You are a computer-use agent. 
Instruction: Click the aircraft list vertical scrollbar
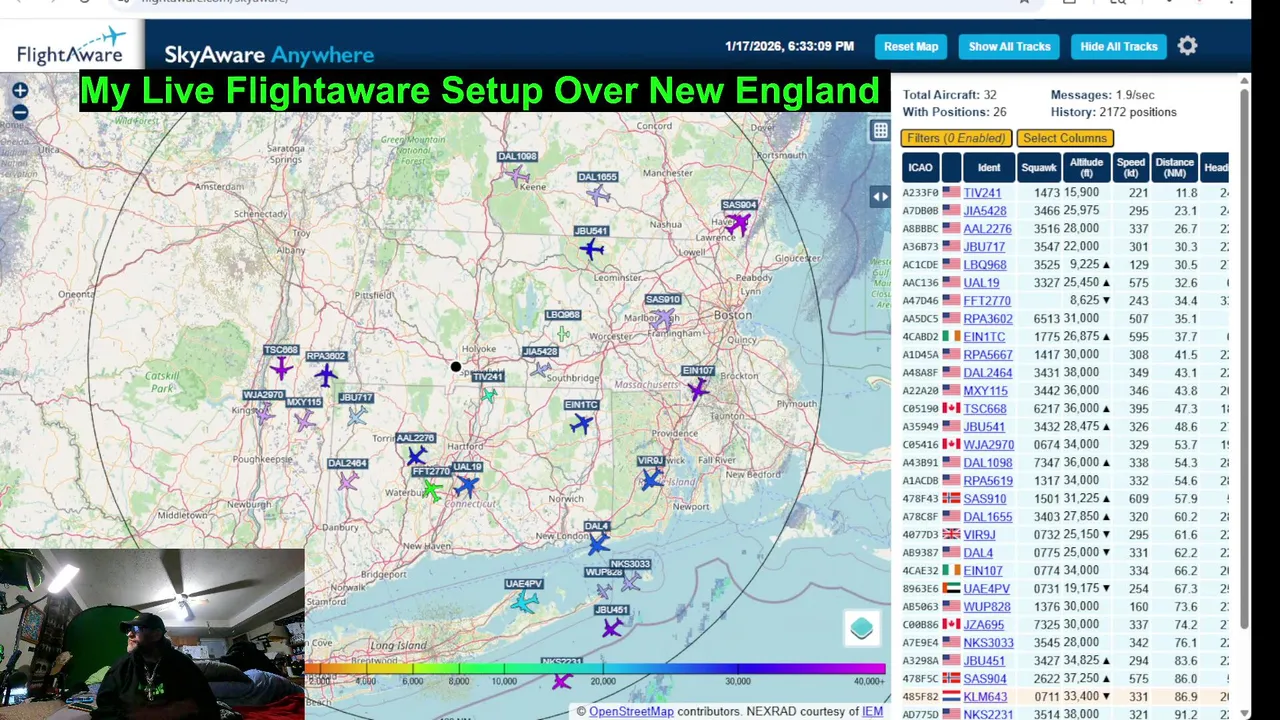coord(1244,360)
